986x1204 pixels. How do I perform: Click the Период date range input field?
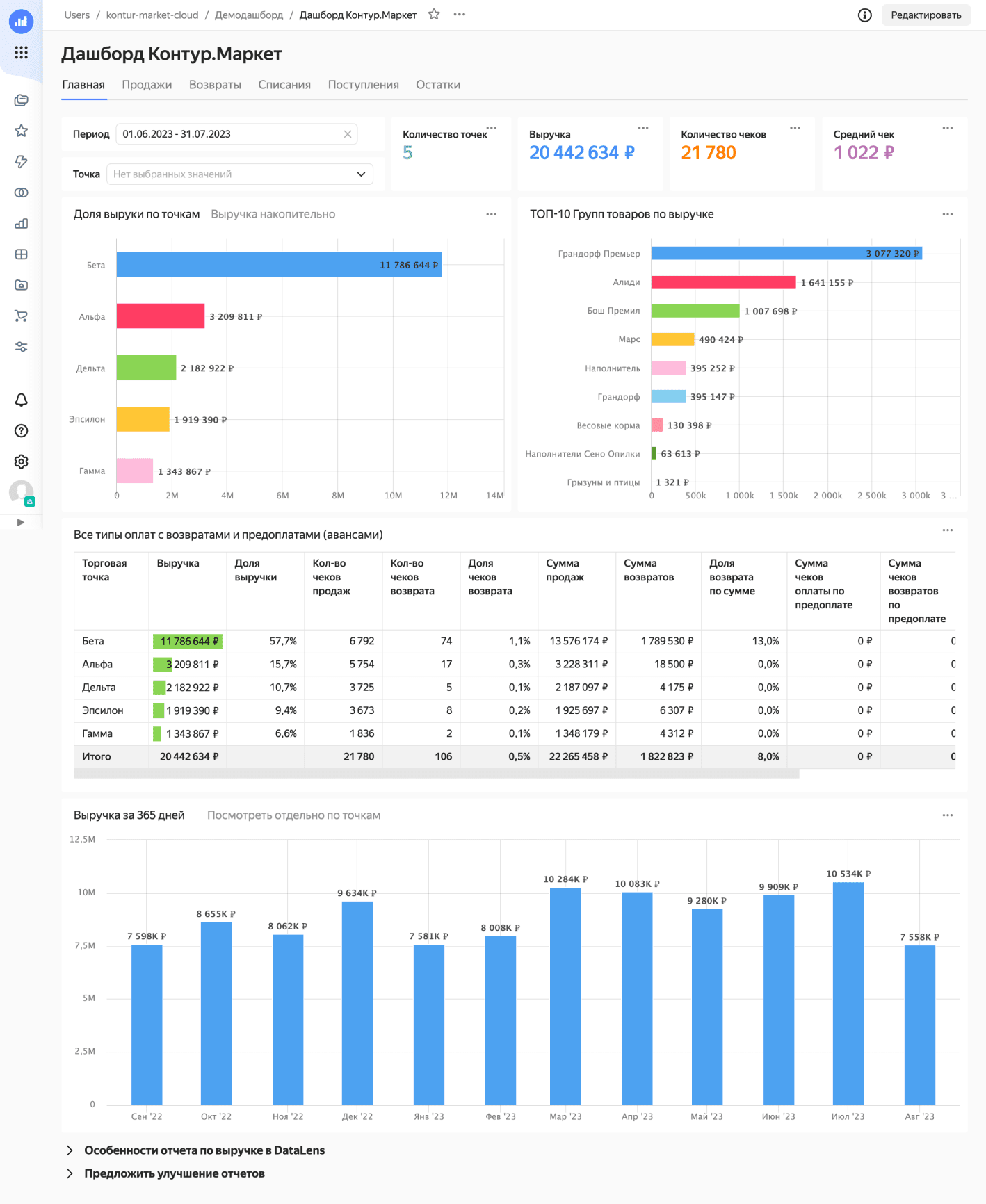[x=229, y=134]
